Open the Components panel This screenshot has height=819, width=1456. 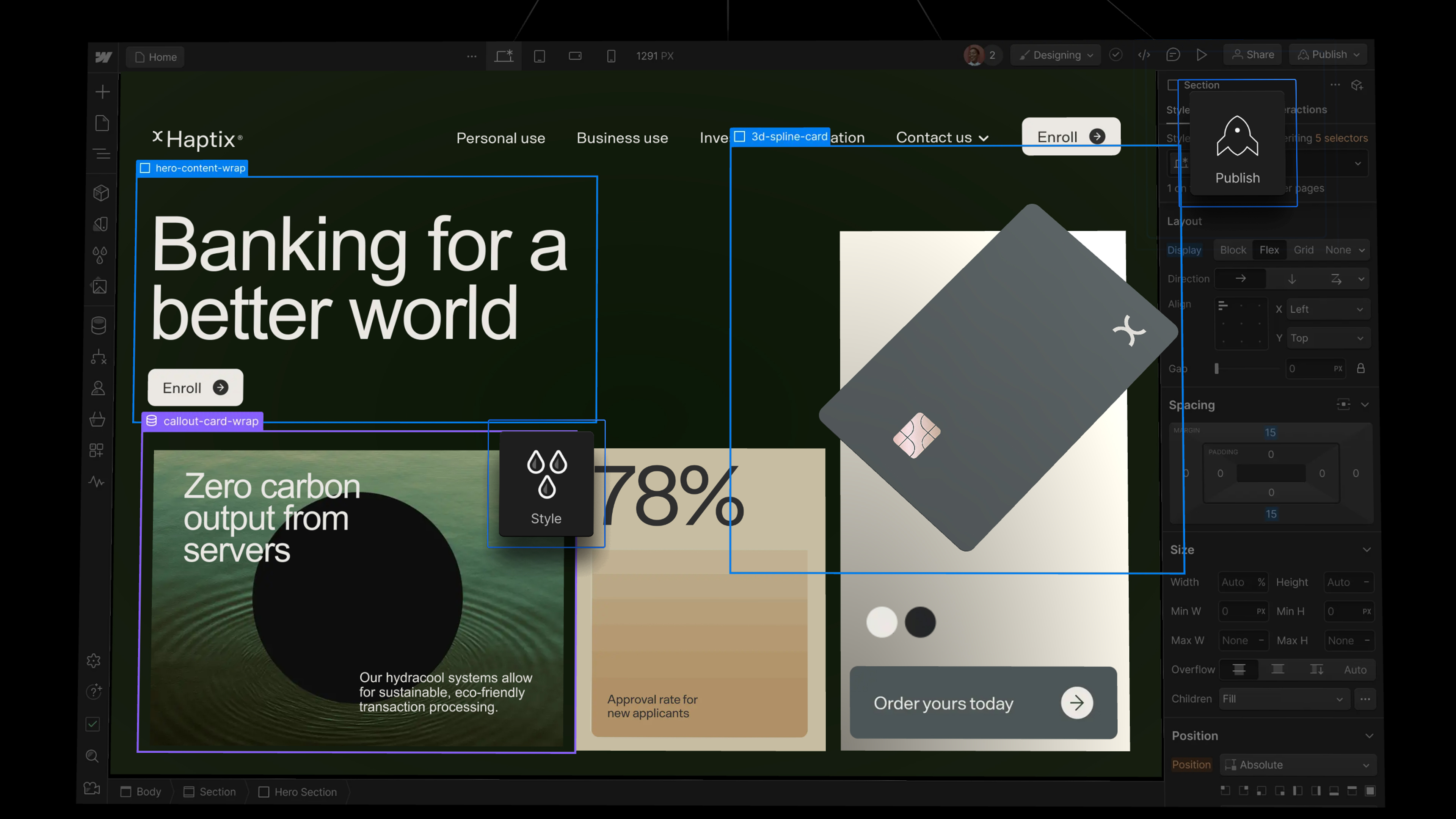pos(100,192)
